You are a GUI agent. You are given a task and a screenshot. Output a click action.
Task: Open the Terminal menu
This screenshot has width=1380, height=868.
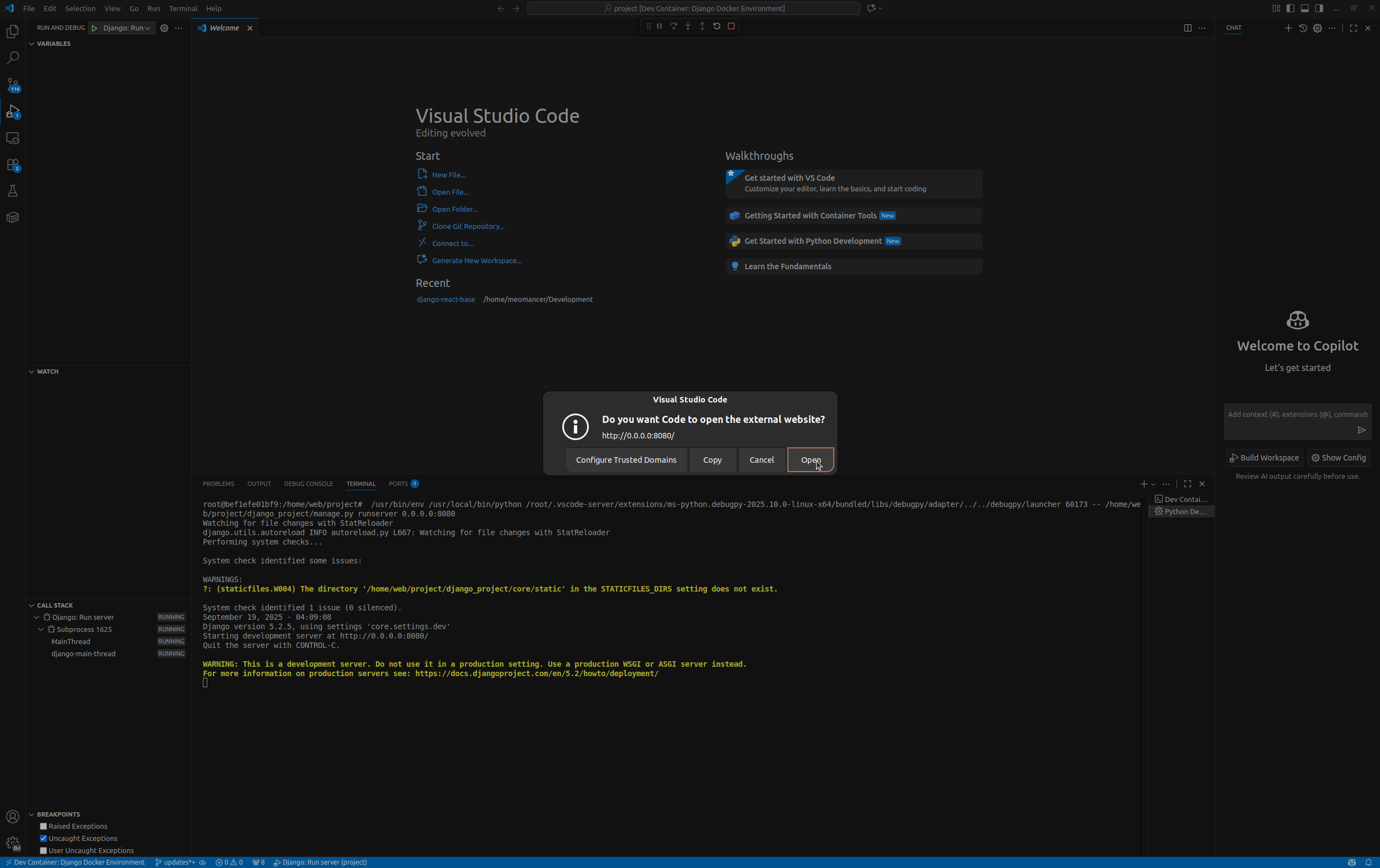(x=183, y=9)
